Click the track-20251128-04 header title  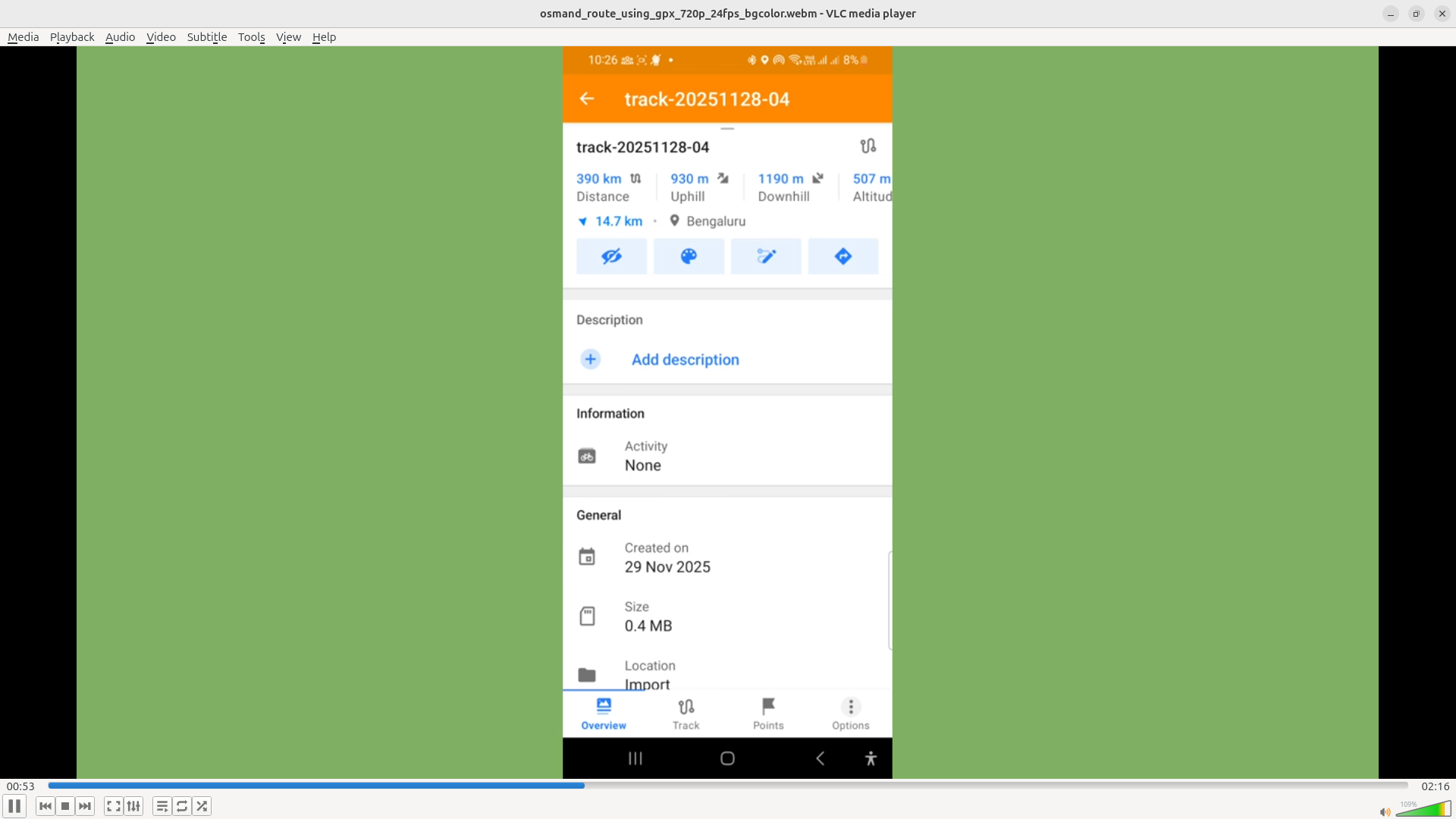tap(707, 99)
